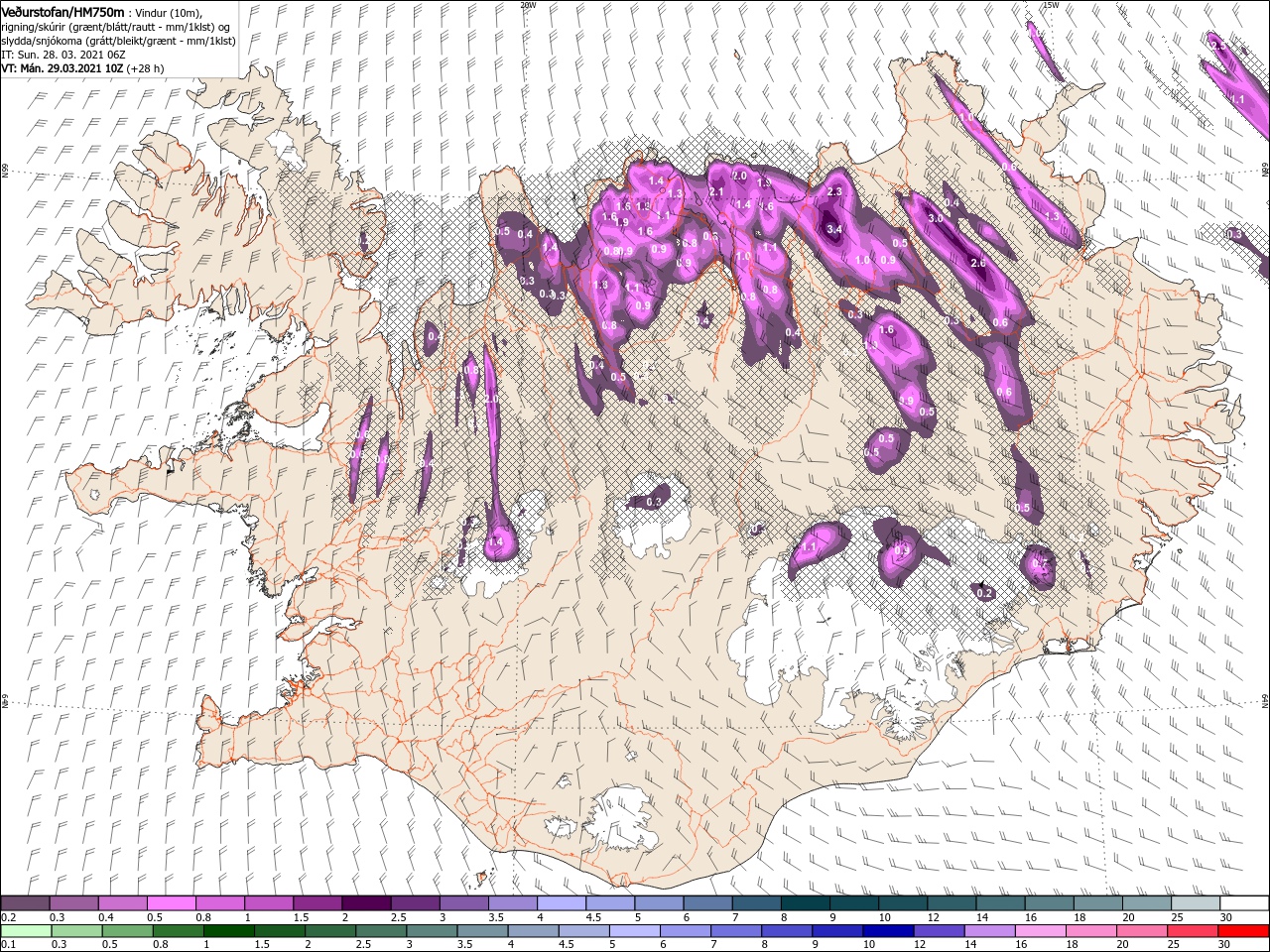Screen dimensions: 1270x952
Task: Click the '20W' longitude label
Action: point(528,5)
